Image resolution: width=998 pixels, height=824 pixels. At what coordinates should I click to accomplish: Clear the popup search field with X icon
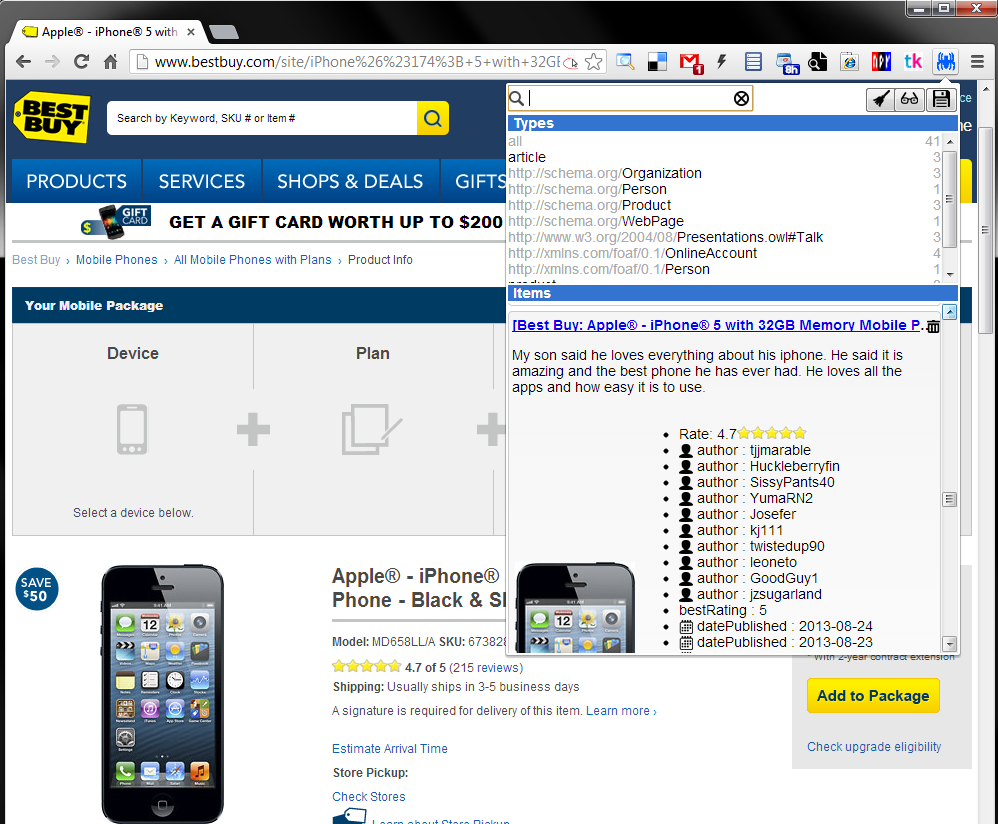coord(741,98)
